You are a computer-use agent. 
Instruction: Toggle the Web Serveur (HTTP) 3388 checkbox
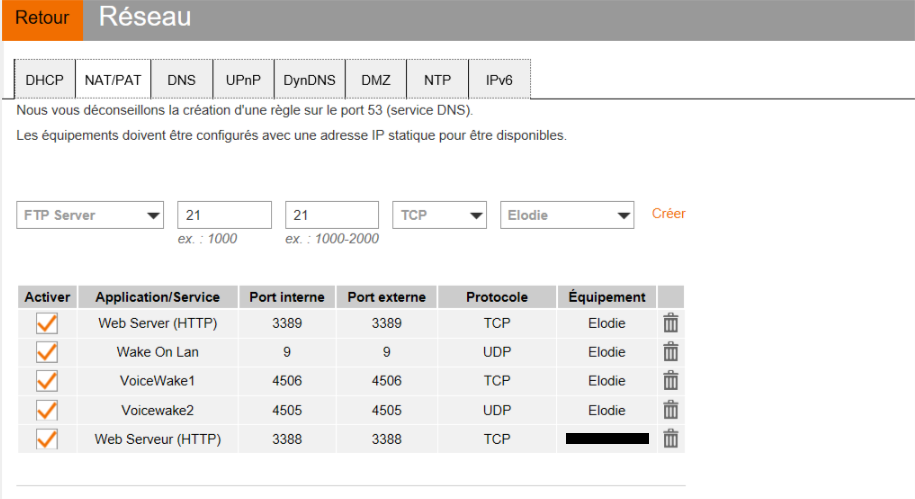point(47,439)
